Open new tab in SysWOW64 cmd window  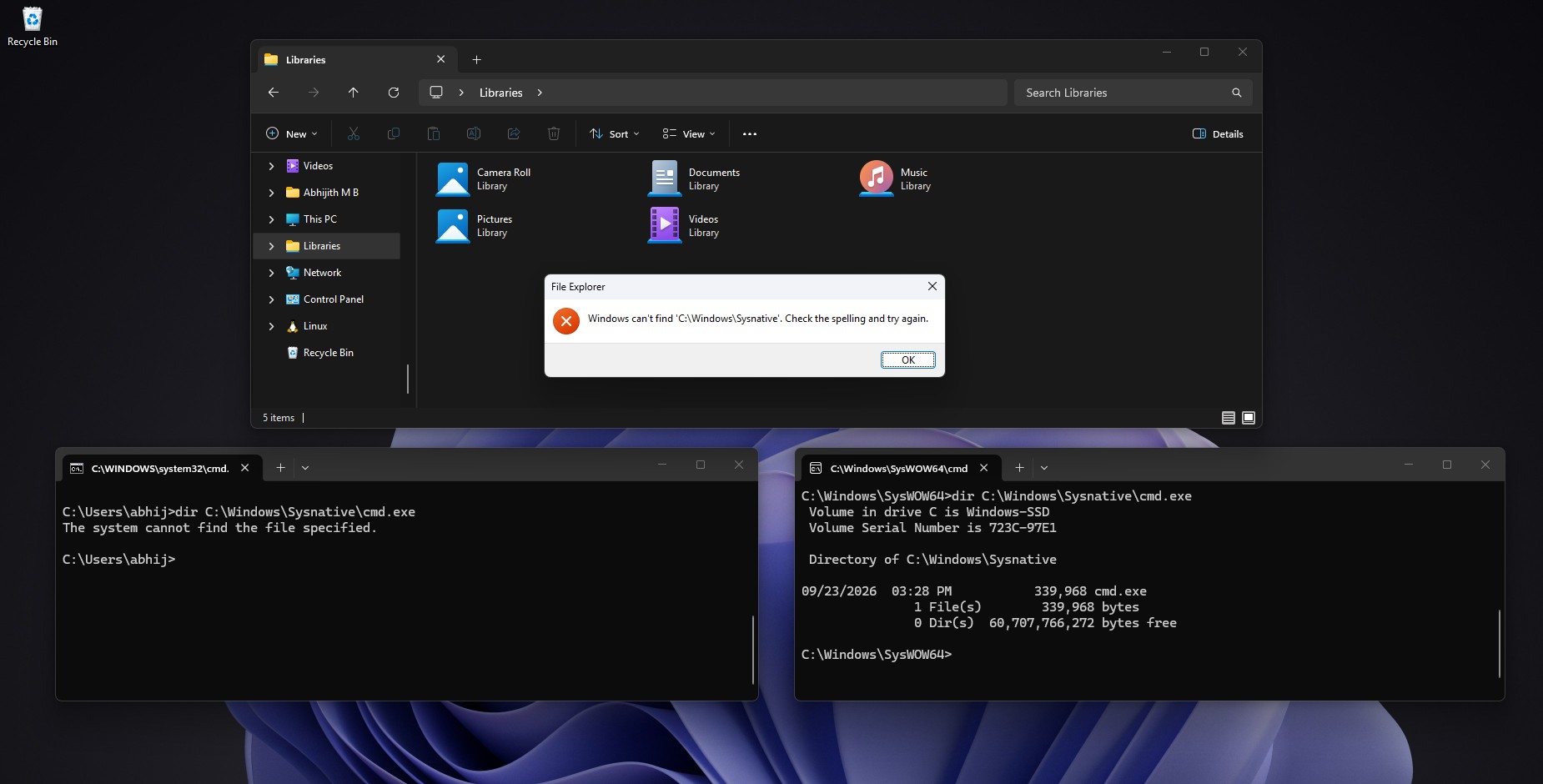click(x=1019, y=468)
